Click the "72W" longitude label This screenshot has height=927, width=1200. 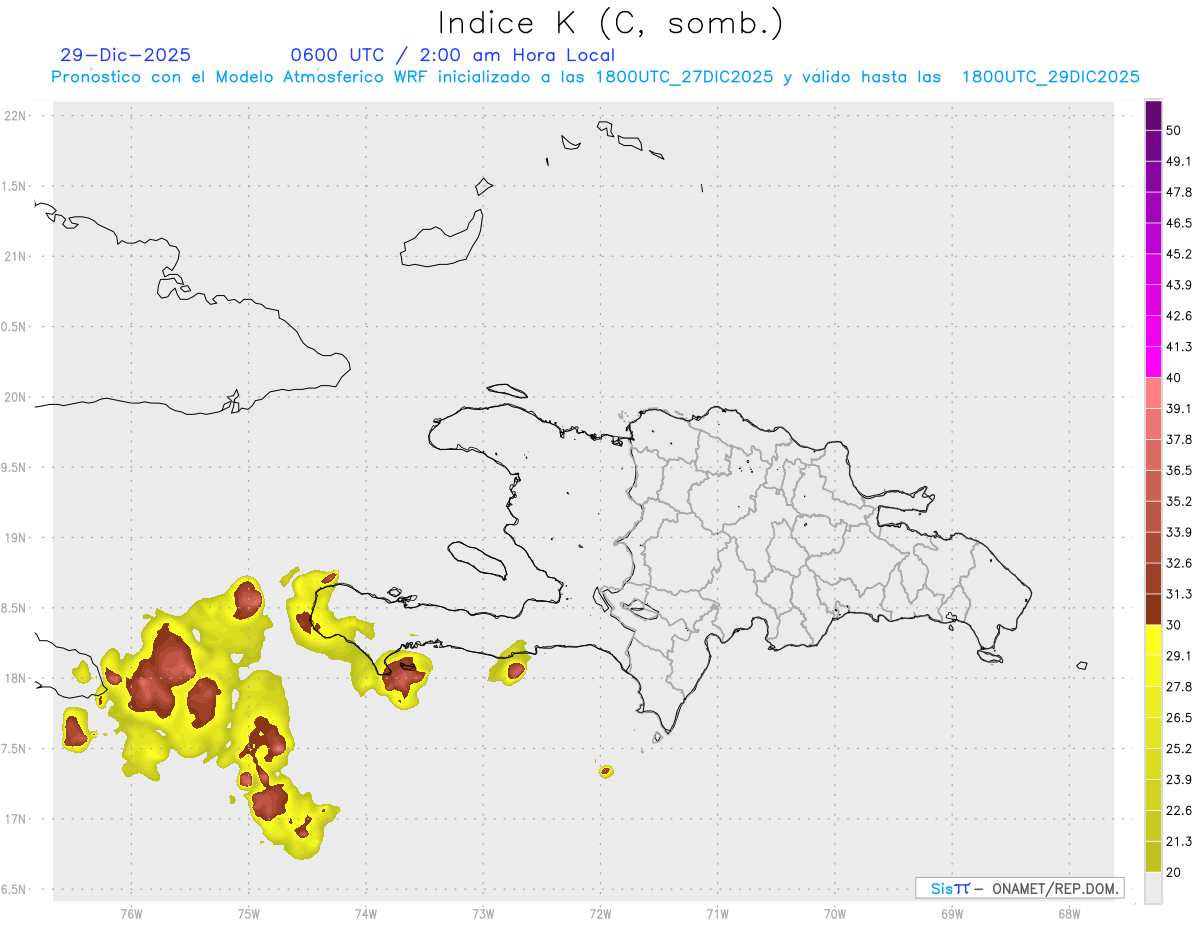pyautogui.click(x=600, y=914)
